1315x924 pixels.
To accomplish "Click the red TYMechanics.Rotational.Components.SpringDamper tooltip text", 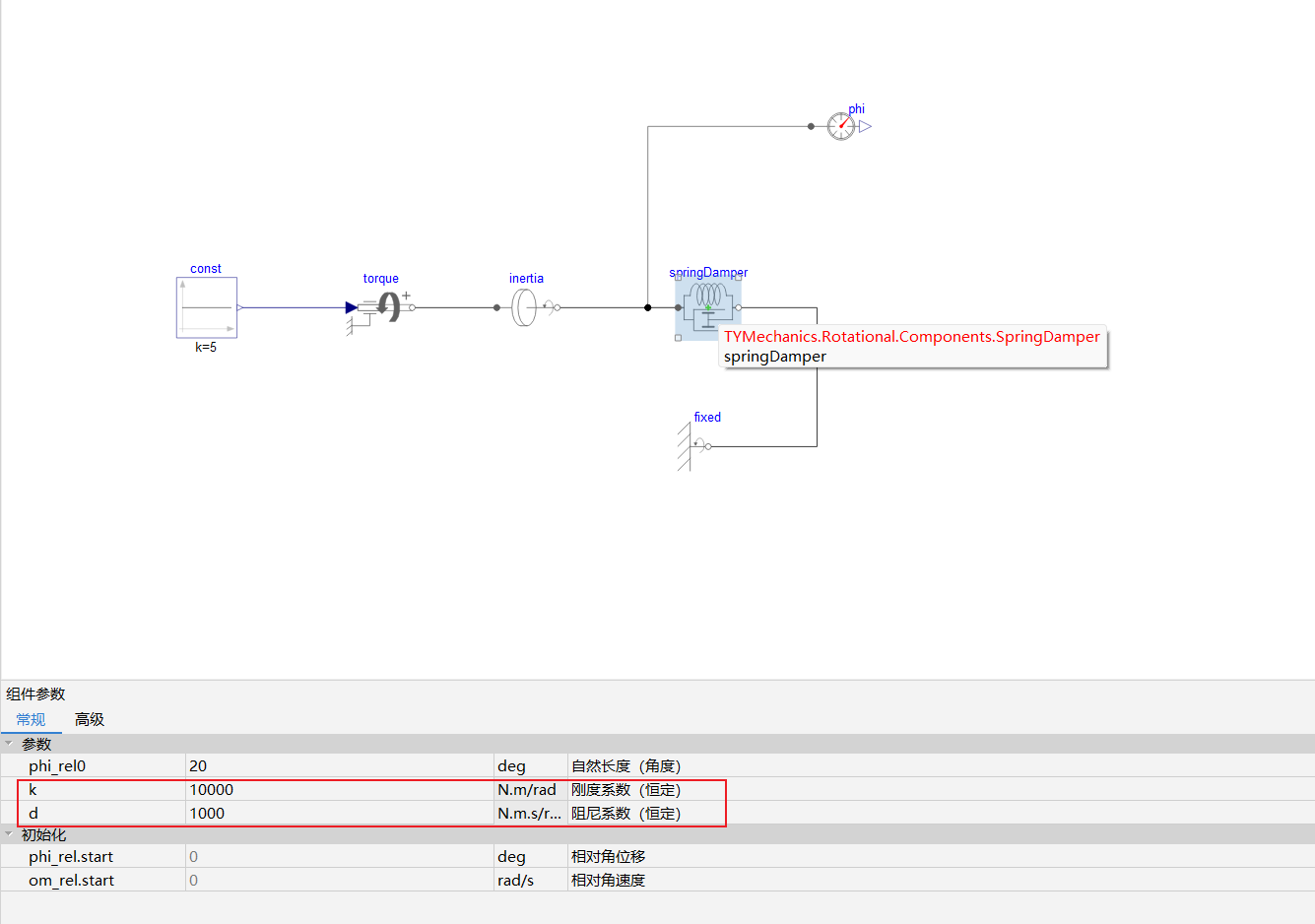I will (912, 336).
